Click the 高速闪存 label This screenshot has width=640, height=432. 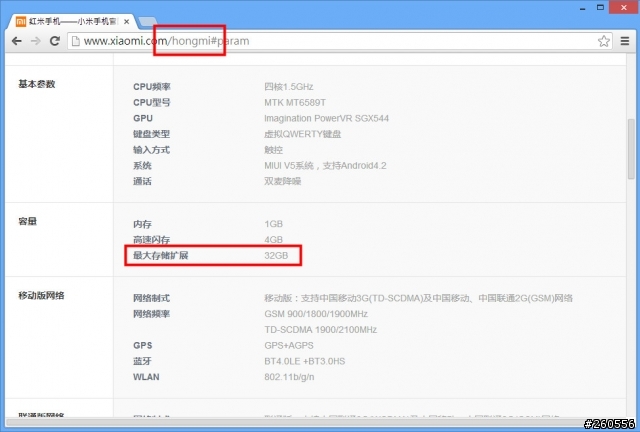[151, 240]
